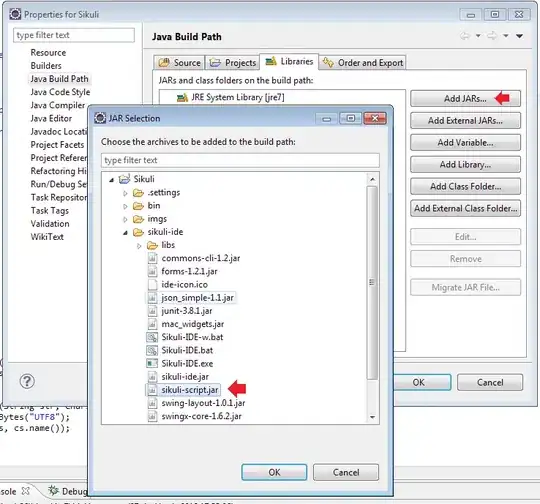Click the junit-3.8.1.jar file icon
The height and width of the screenshot is (504, 540).
pos(152,311)
